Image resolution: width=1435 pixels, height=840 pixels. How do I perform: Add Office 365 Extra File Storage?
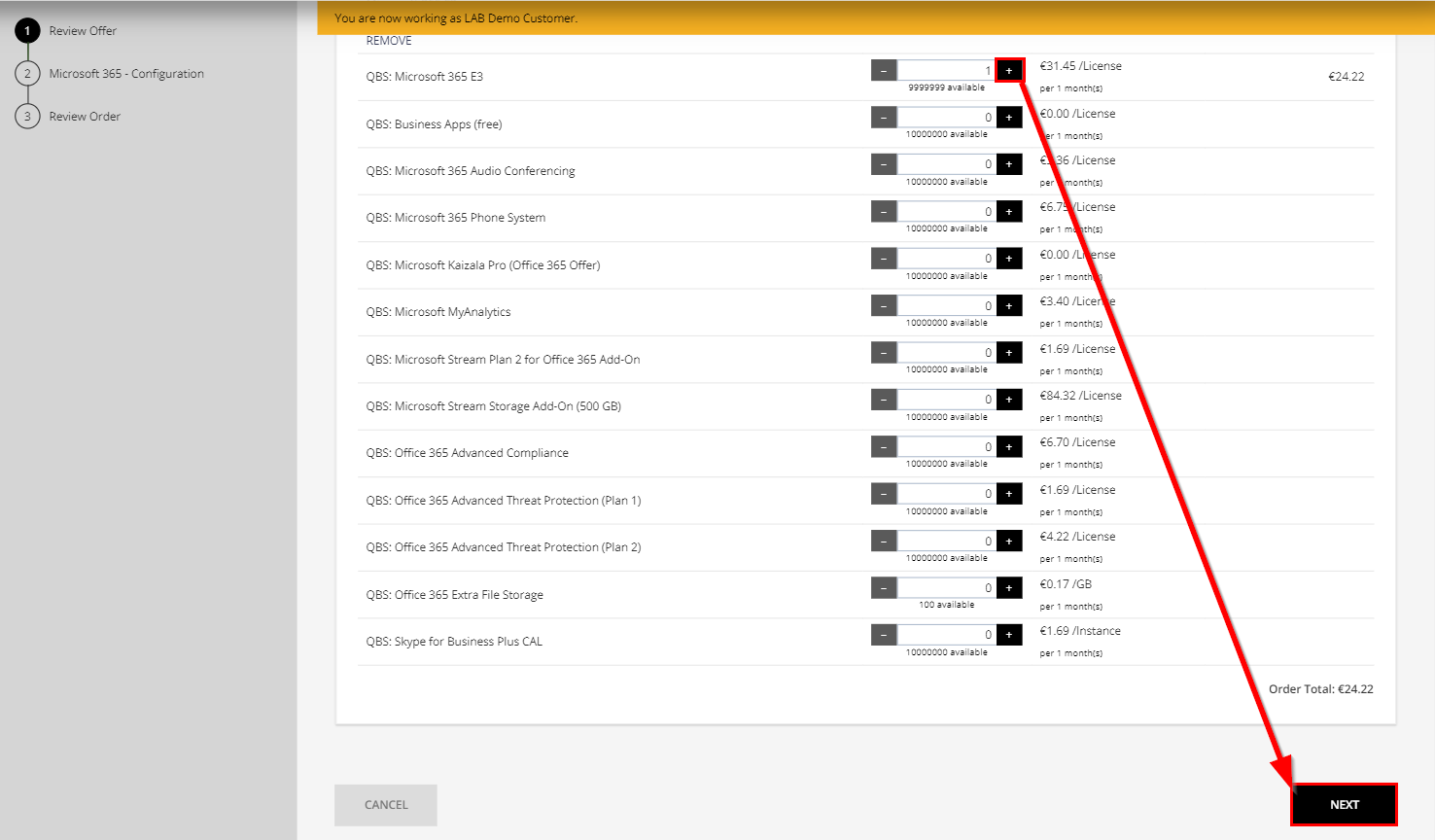click(1009, 588)
